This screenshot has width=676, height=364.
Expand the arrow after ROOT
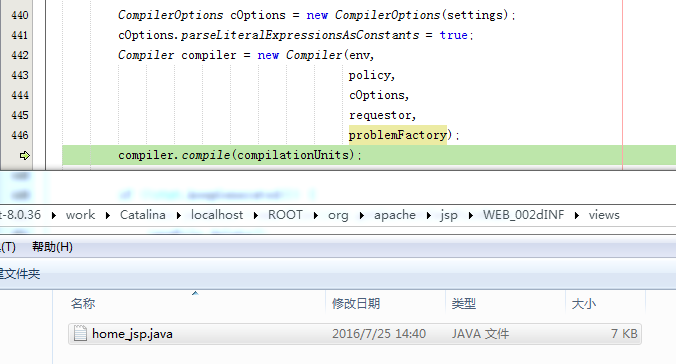[316, 215]
